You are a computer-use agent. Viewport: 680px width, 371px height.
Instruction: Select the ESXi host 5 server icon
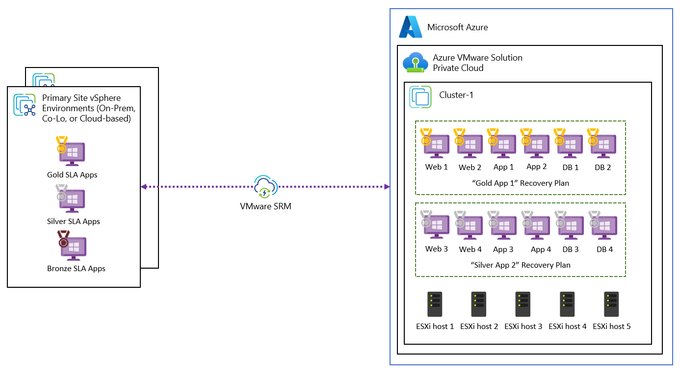[x=611, y=304]
